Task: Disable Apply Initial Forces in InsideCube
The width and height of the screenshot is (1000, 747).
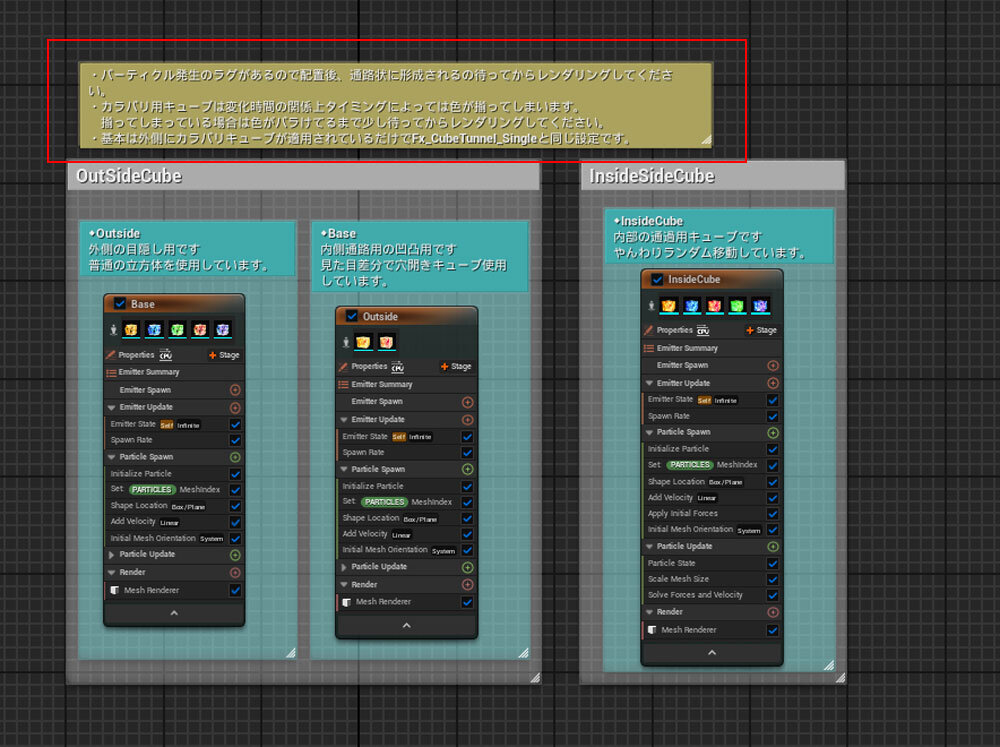Action: click(773, 514)
